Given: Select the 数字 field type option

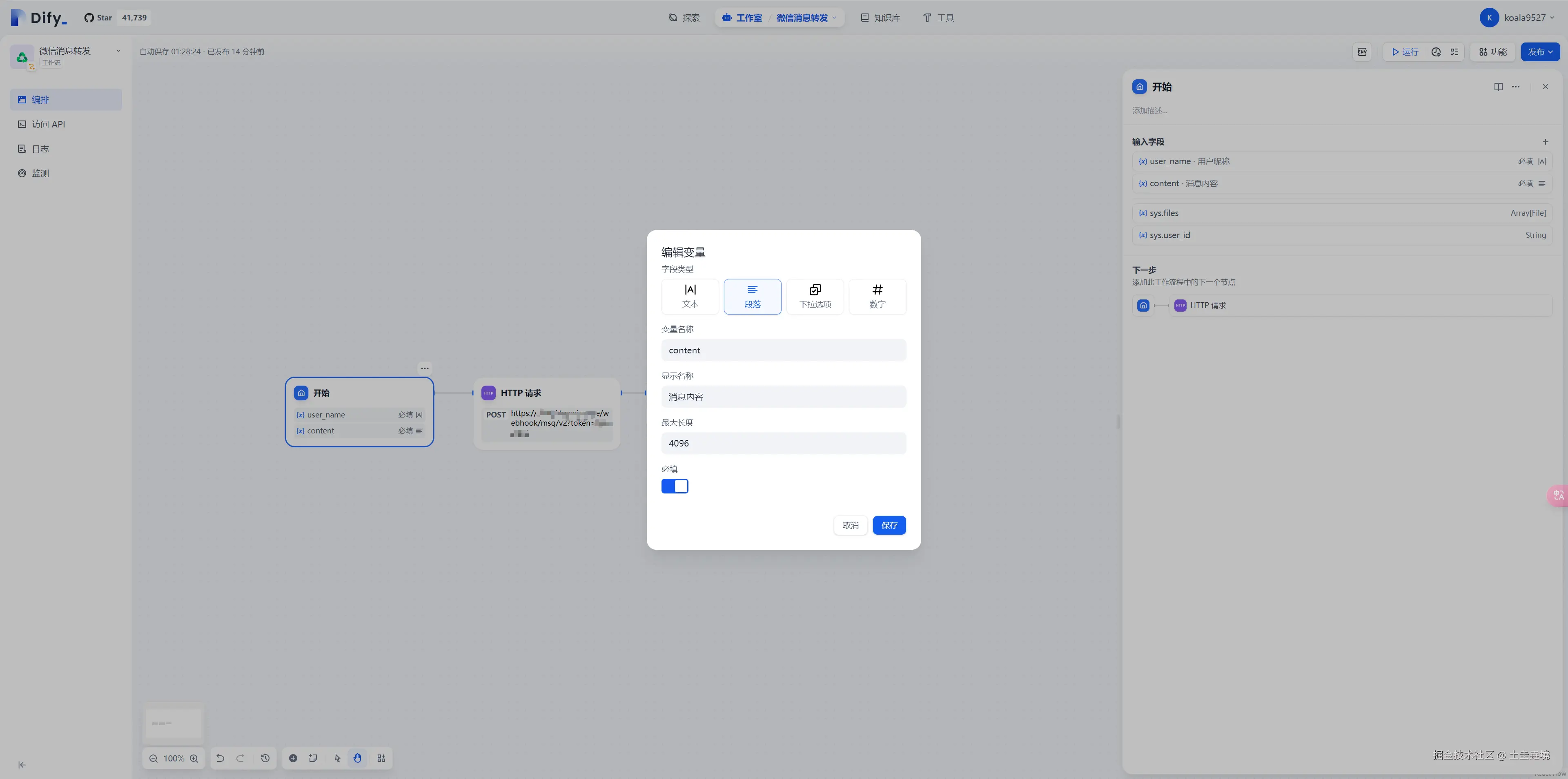Looking at the screenshot, I should 877,297.
